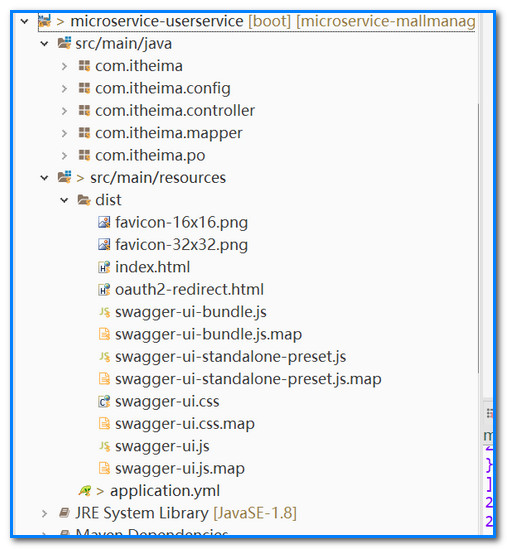This screenshot has height=549, width=507.
Task: Click the swagger-ui.css.map file icon
Action: coord(104,424)
